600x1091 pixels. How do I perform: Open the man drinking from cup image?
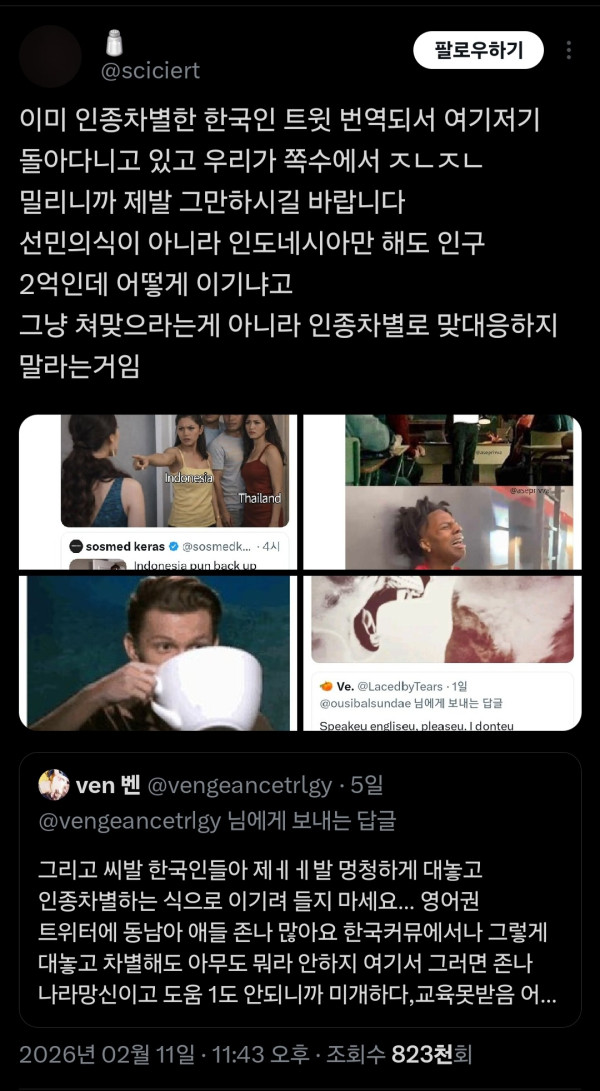[x=158, y=653]
